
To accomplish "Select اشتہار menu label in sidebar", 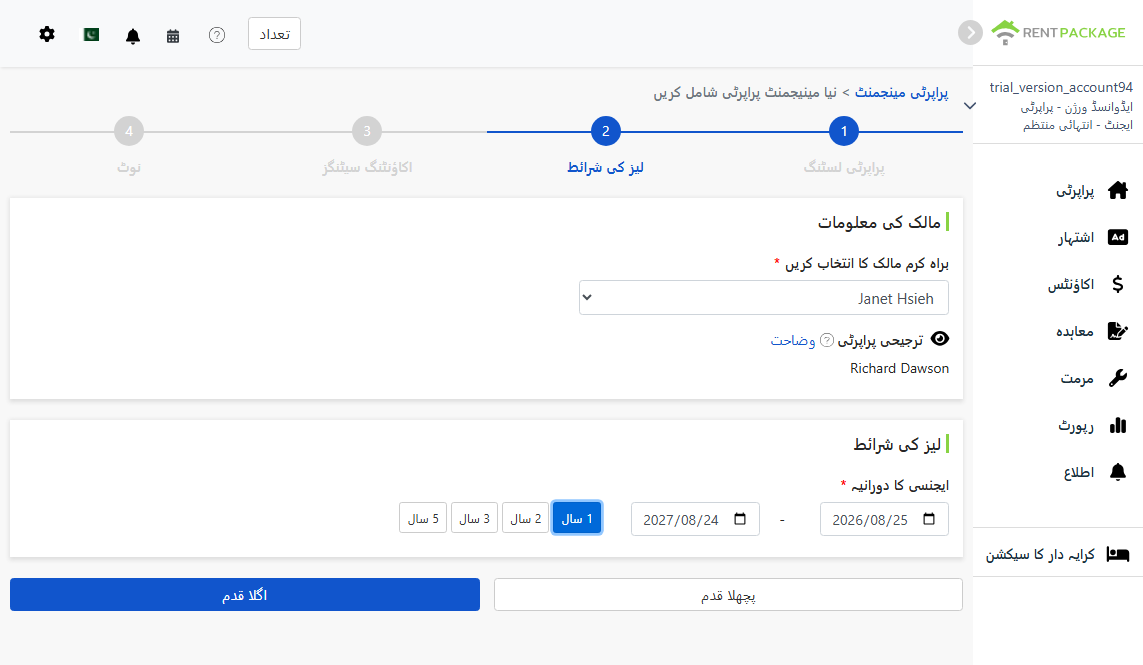I will point(1076,238).
